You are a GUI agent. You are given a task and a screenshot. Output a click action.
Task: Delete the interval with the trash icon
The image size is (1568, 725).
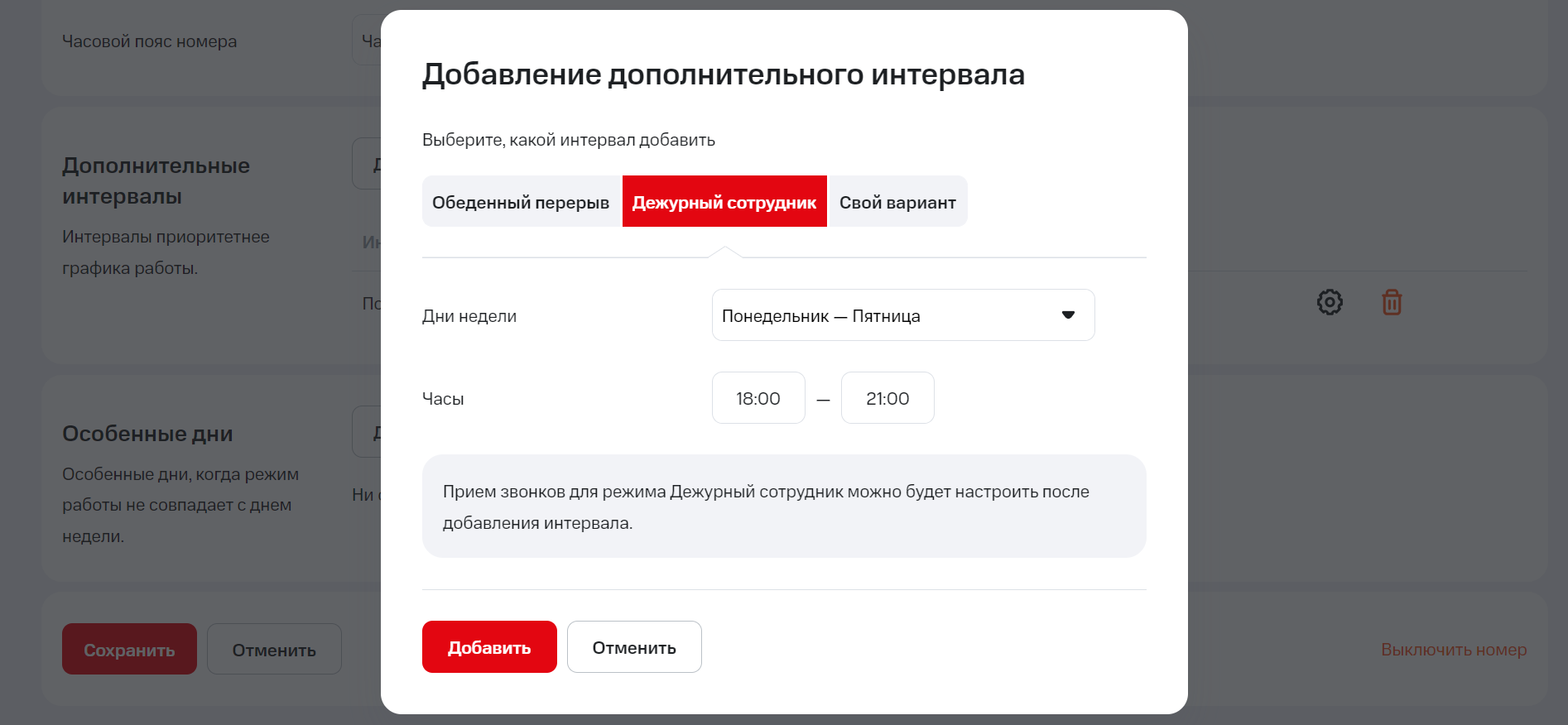1392,302
